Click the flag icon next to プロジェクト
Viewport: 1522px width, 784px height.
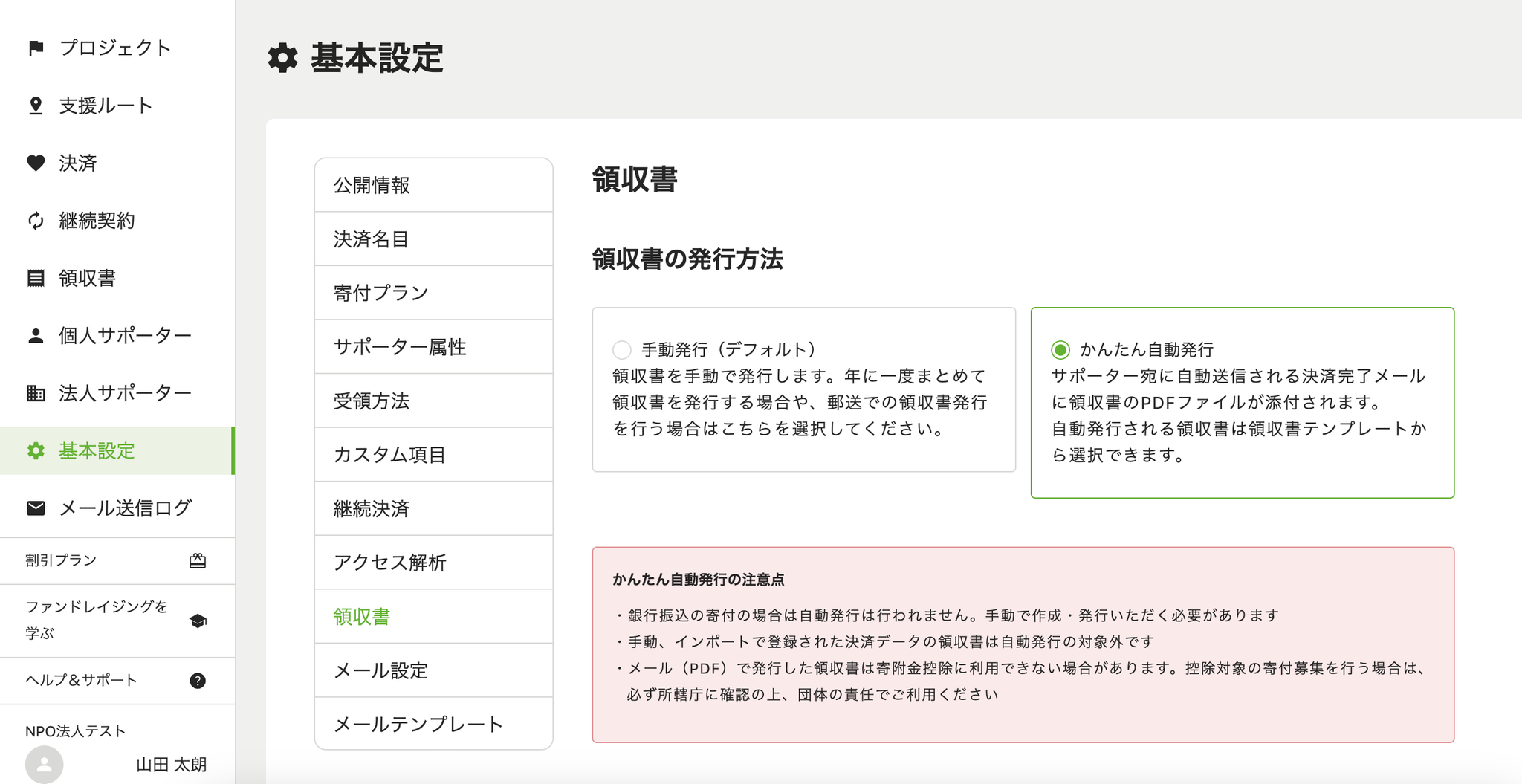[36, 48]
